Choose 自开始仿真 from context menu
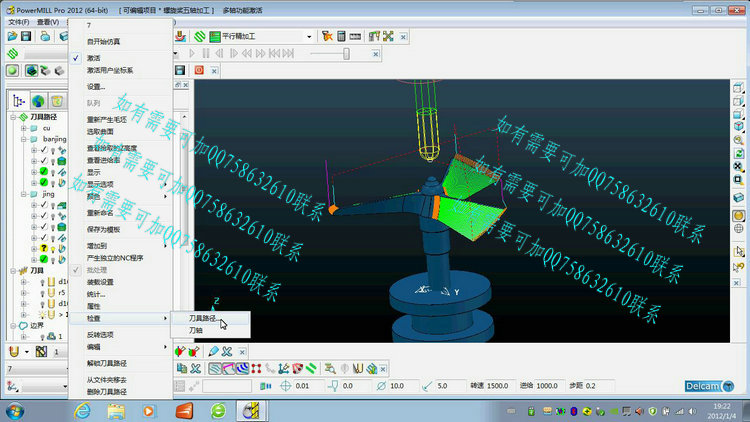 pyautogui.click(x=103, y=42)
